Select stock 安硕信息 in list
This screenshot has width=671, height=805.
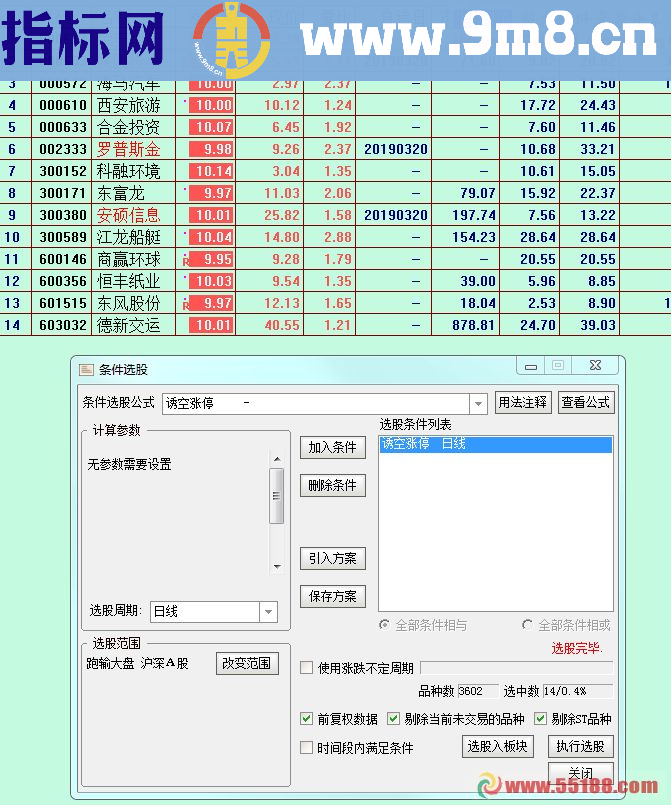(129, 215)
